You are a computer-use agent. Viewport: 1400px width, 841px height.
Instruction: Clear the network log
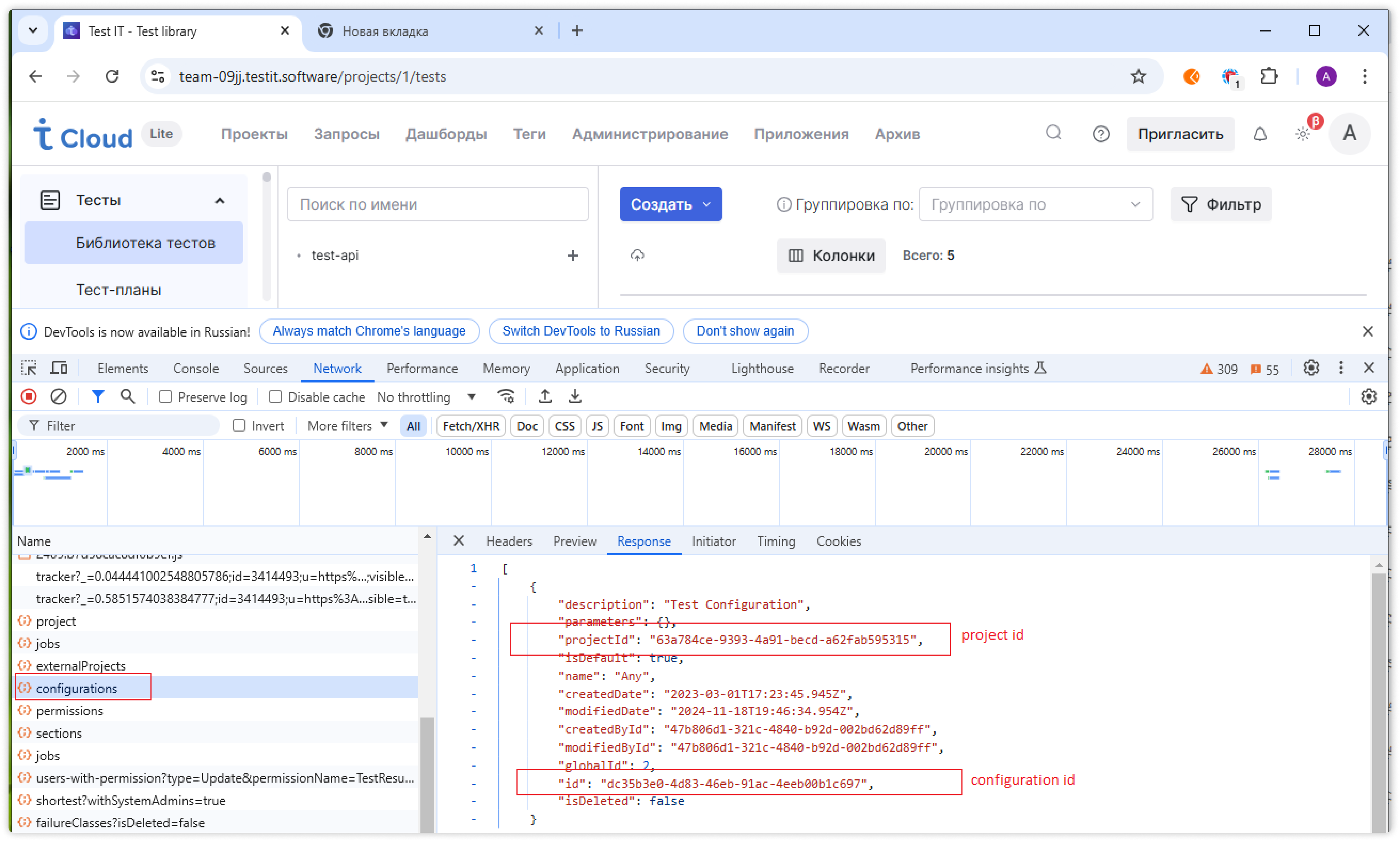[58, 397]
